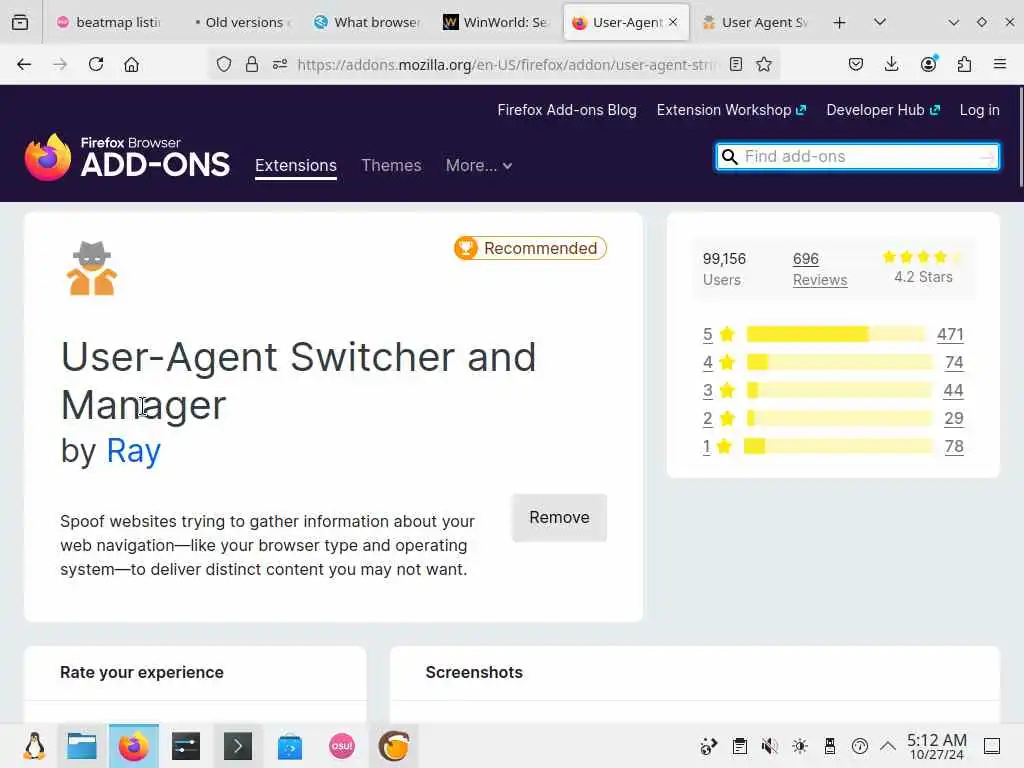Focus the Find add-ons search field
1024x768 pixels.
(857, 157)
